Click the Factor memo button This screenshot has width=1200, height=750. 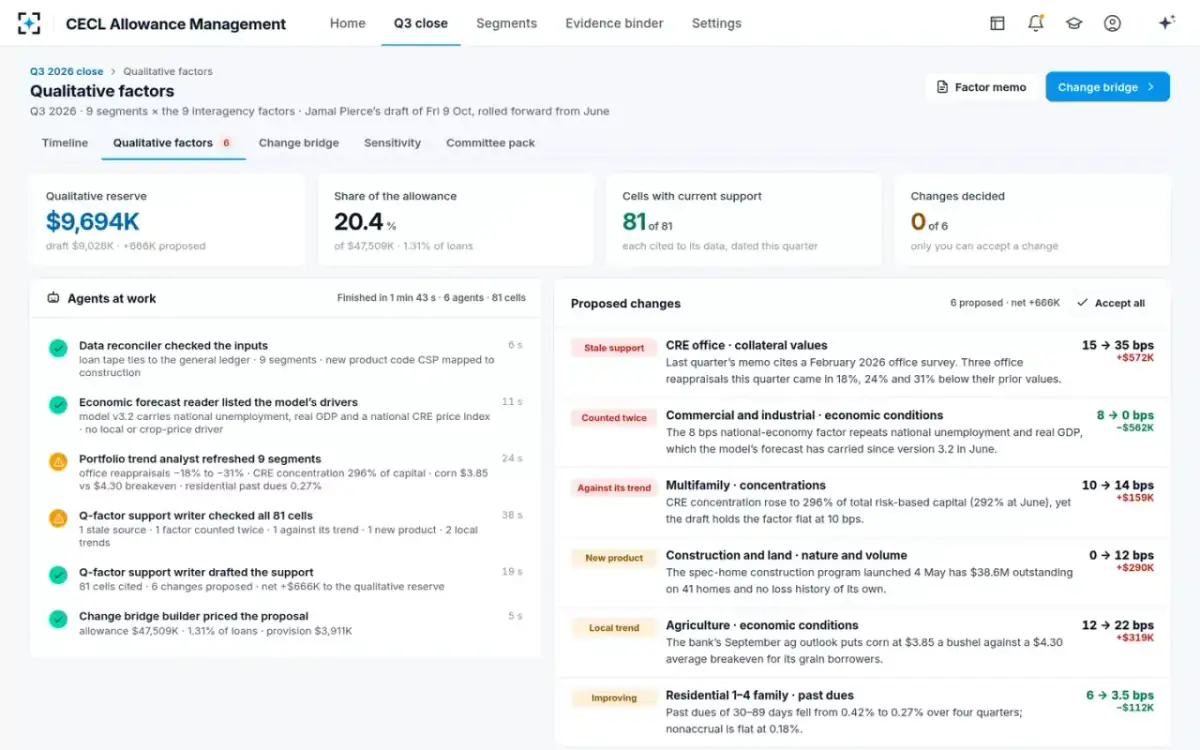coord(981,87)
